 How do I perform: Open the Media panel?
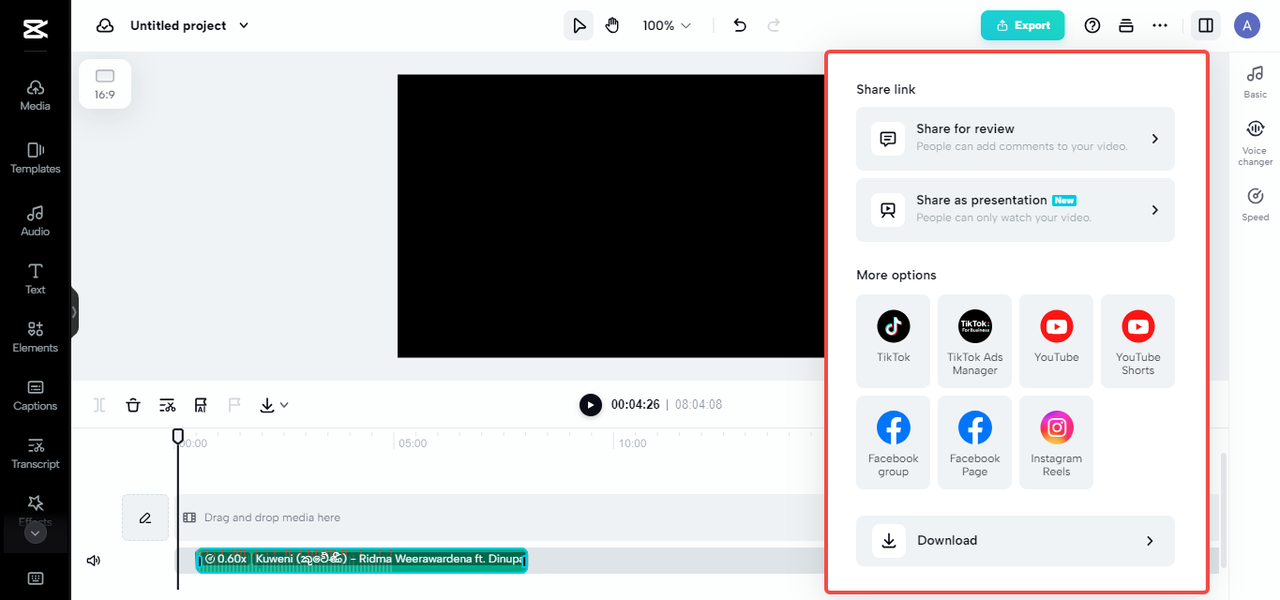(x=35, y=95)
